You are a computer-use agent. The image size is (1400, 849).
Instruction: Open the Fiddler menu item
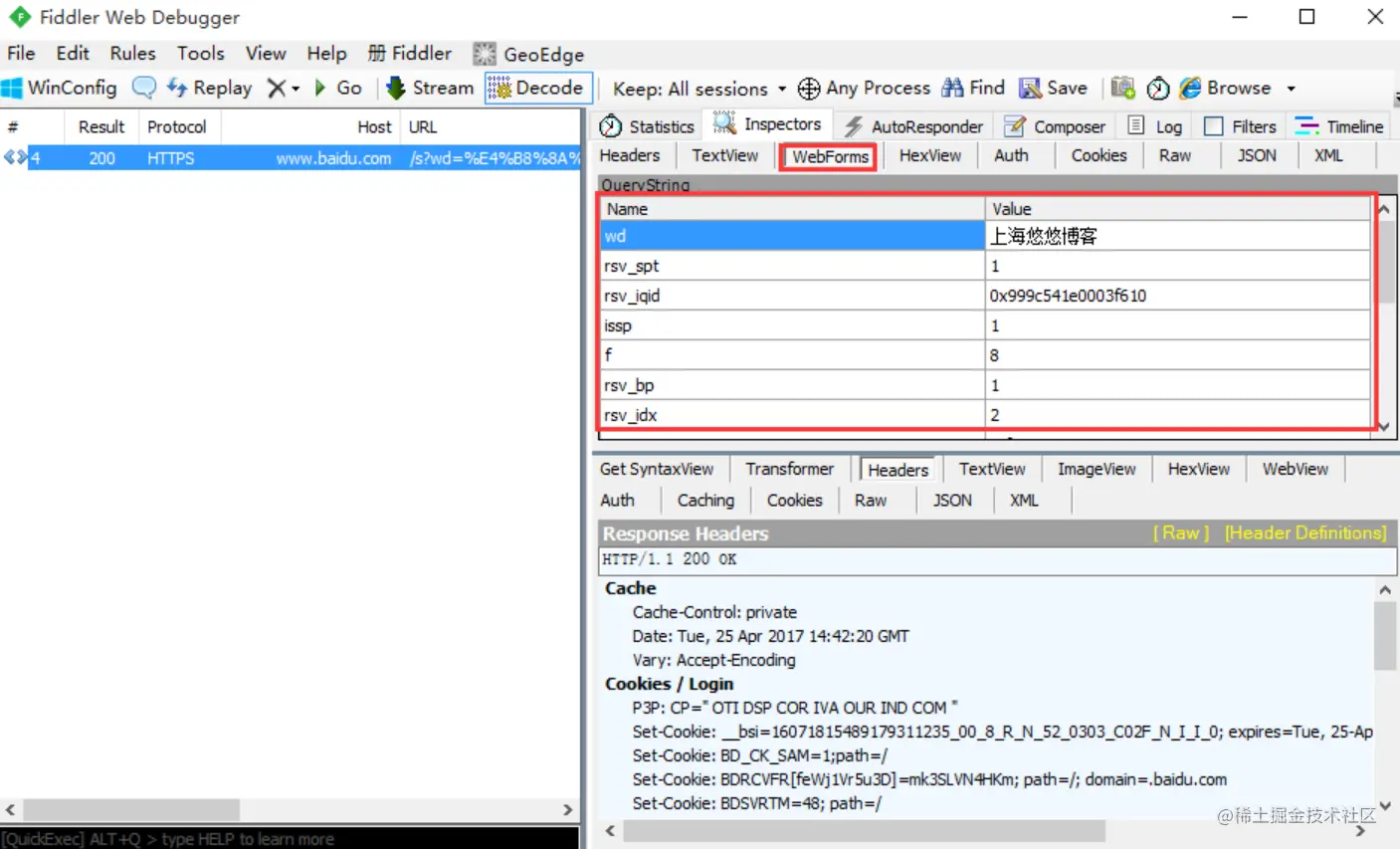pos(409,54)
